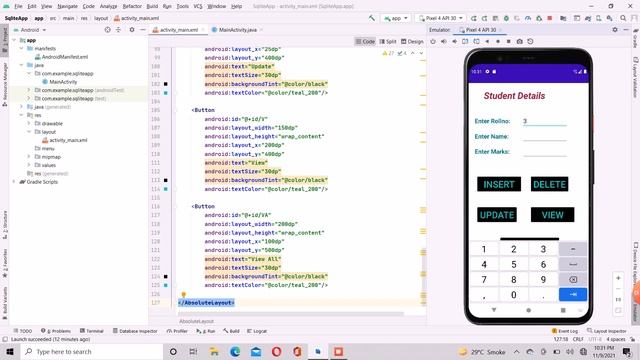Open the VCS menu
Screen dimensions: 640x360
198,6
